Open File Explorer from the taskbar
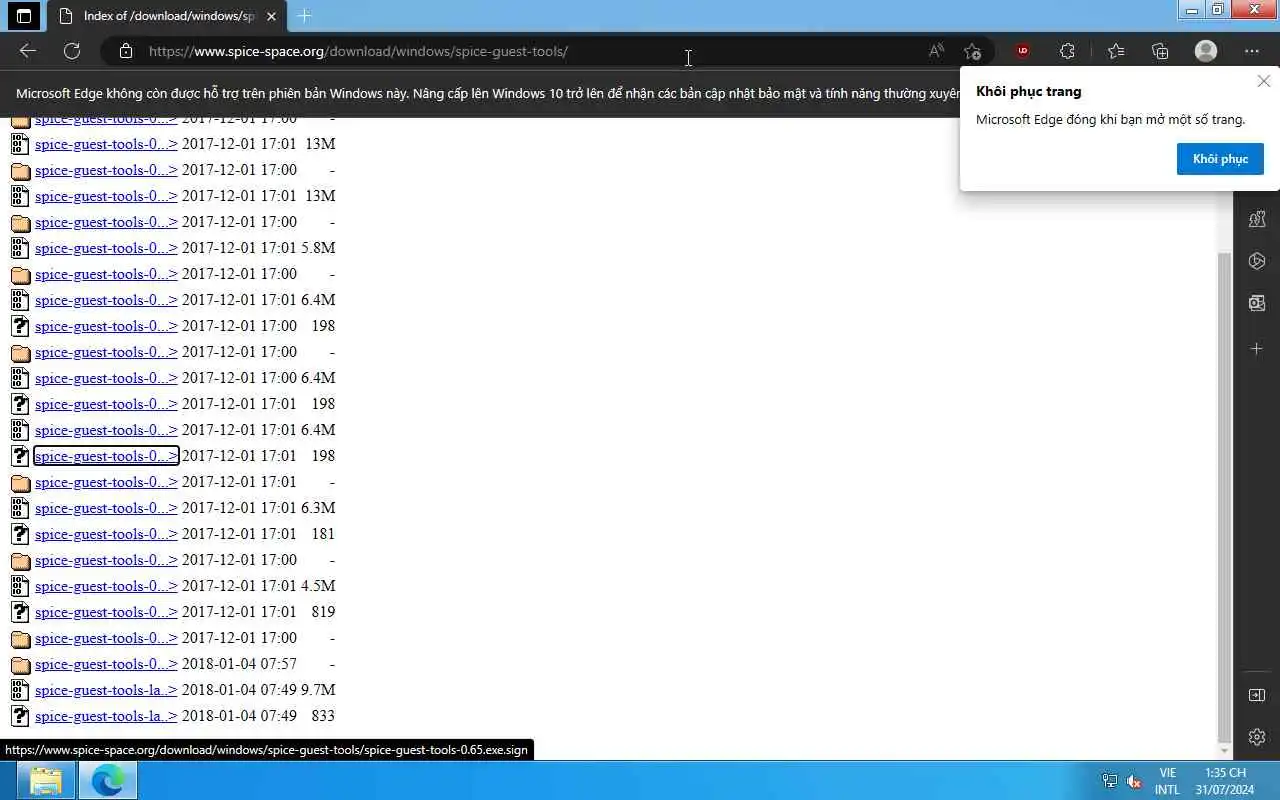 coord(46,780)
